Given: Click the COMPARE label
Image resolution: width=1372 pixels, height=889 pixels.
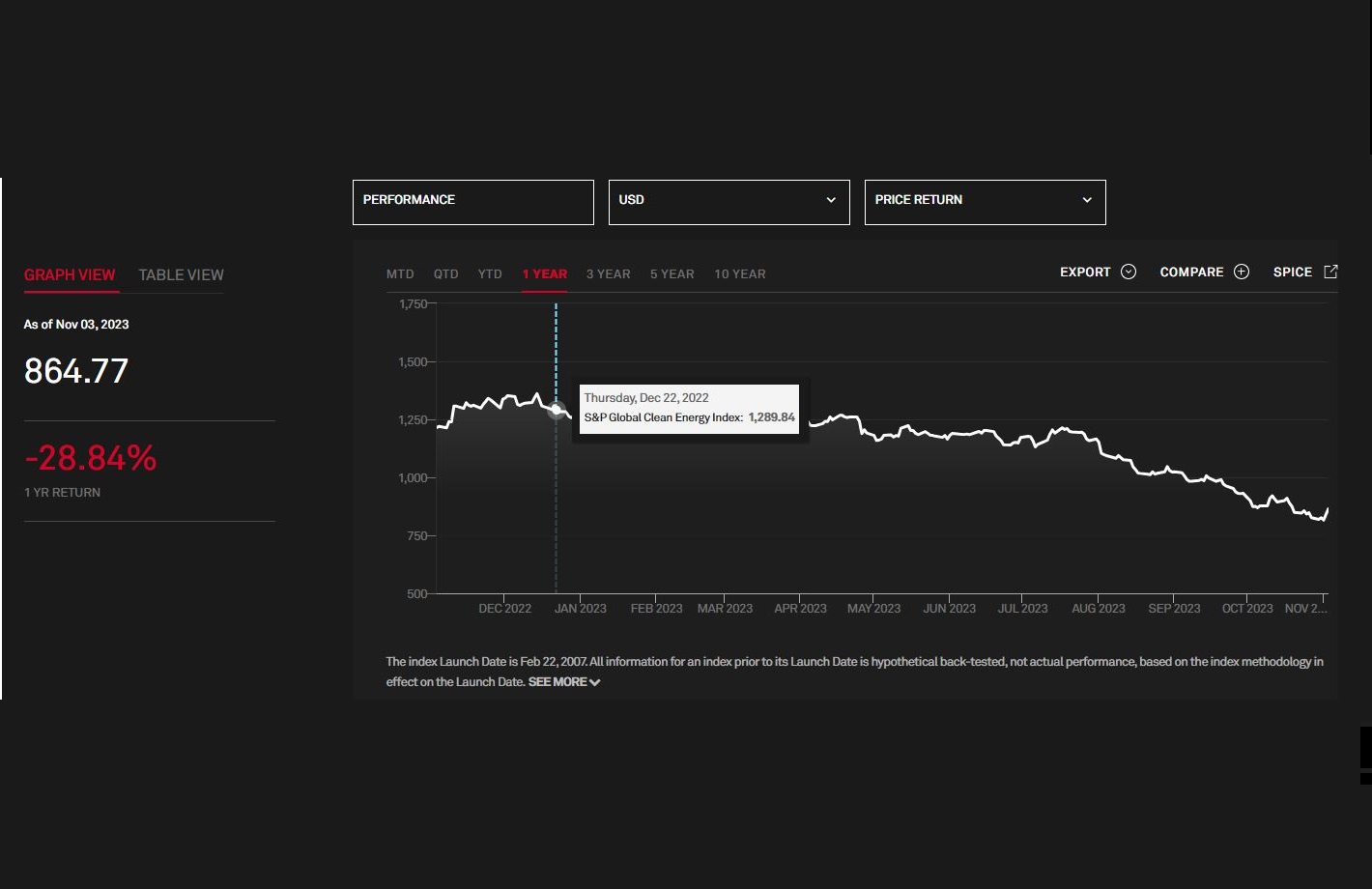Looking at the screenshot, I should [1191, 272].
